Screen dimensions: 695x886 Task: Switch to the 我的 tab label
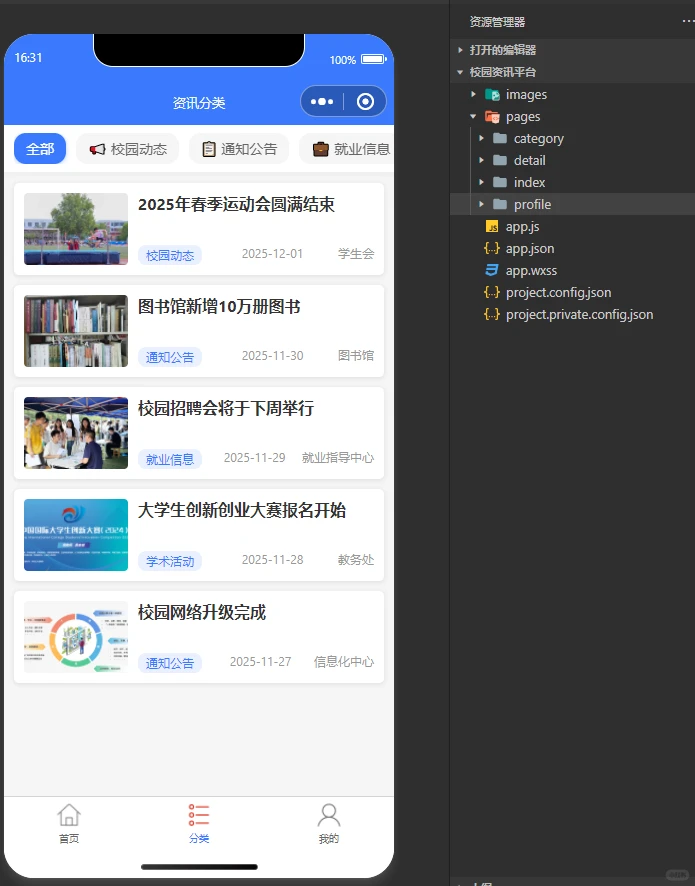(329, 839)
